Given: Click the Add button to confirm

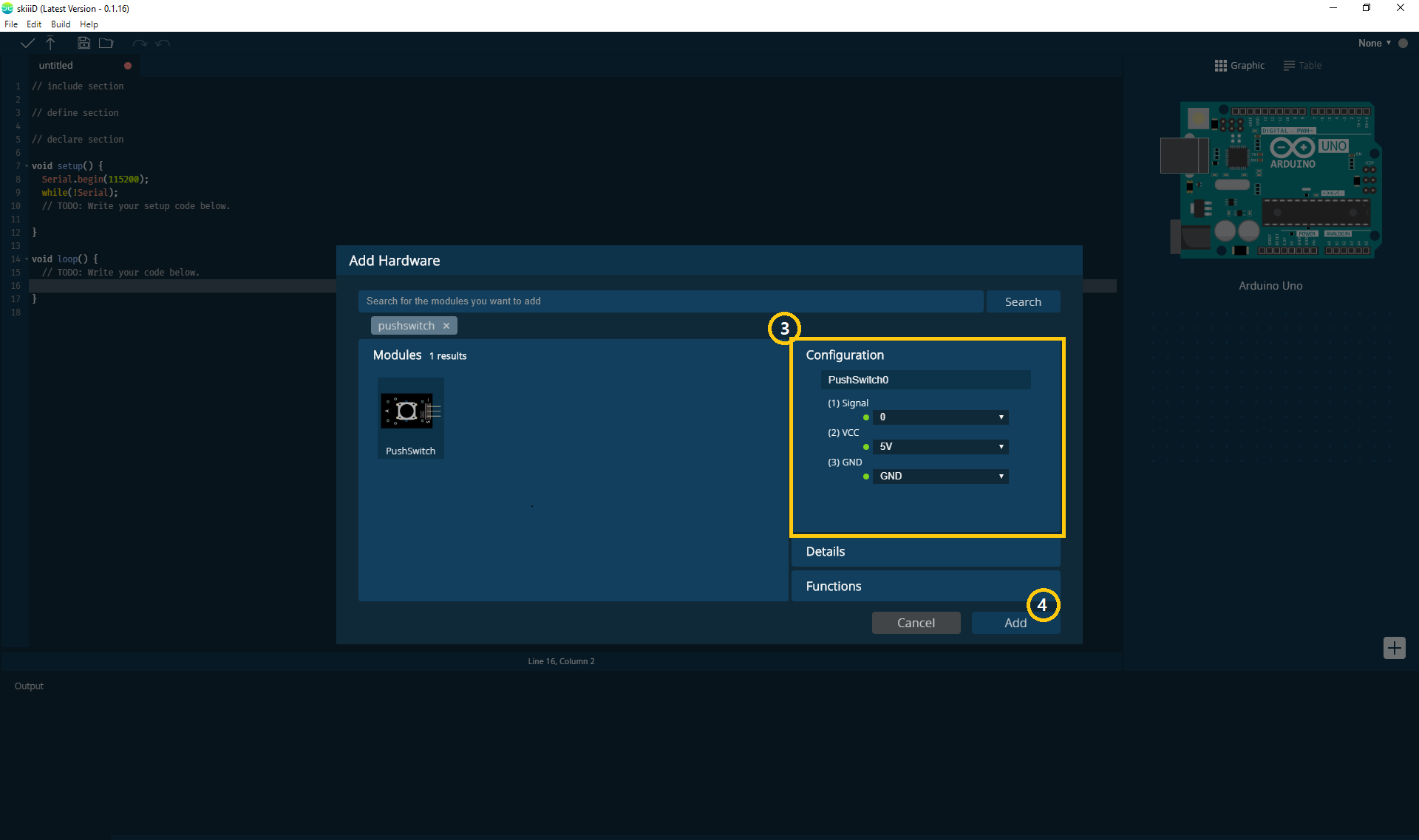Looking at the screenshot, I should click(x=1015, y=622).
